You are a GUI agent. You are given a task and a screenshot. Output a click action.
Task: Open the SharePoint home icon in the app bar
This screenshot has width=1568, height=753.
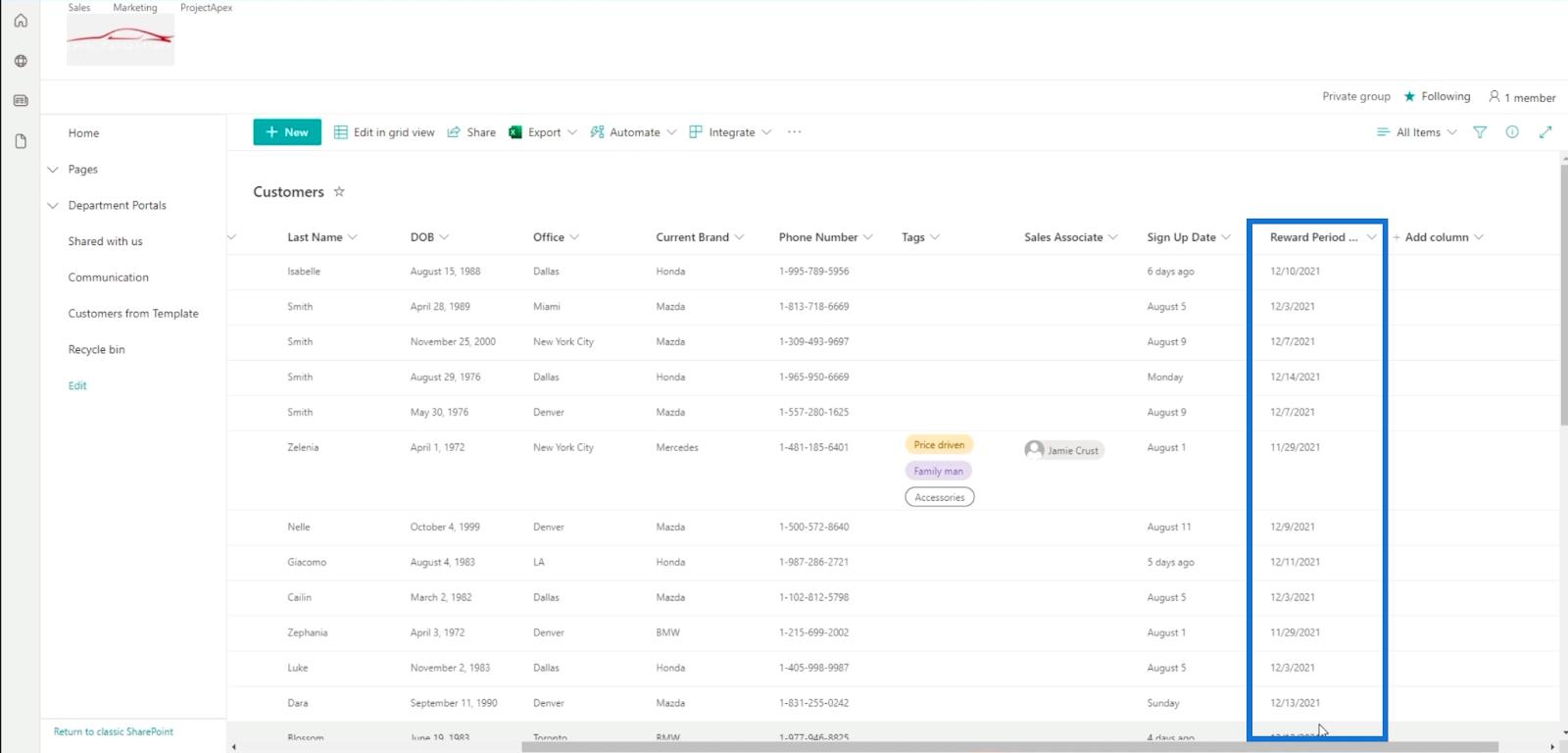(x=21, y=21)
